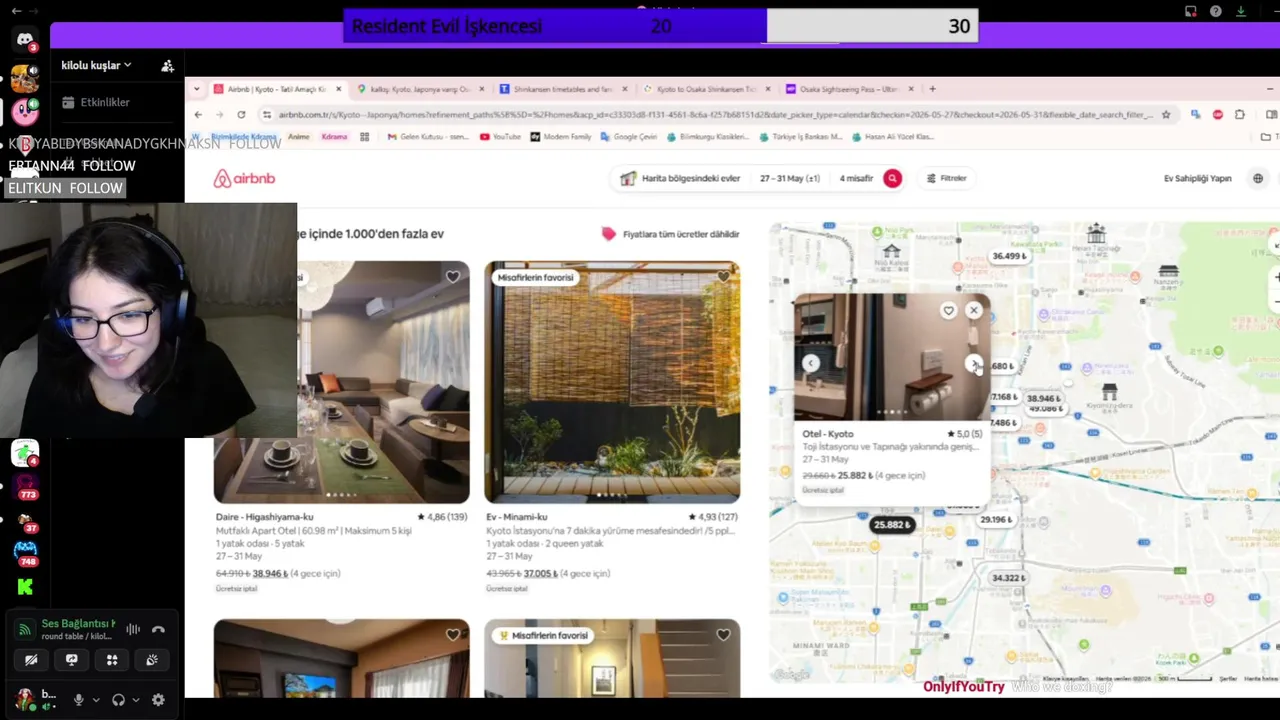Image resolution: width=1280 pixels, height=720 pixels.
Task: Bookmark this page with star icon
Action: (x=1166, y=115)
